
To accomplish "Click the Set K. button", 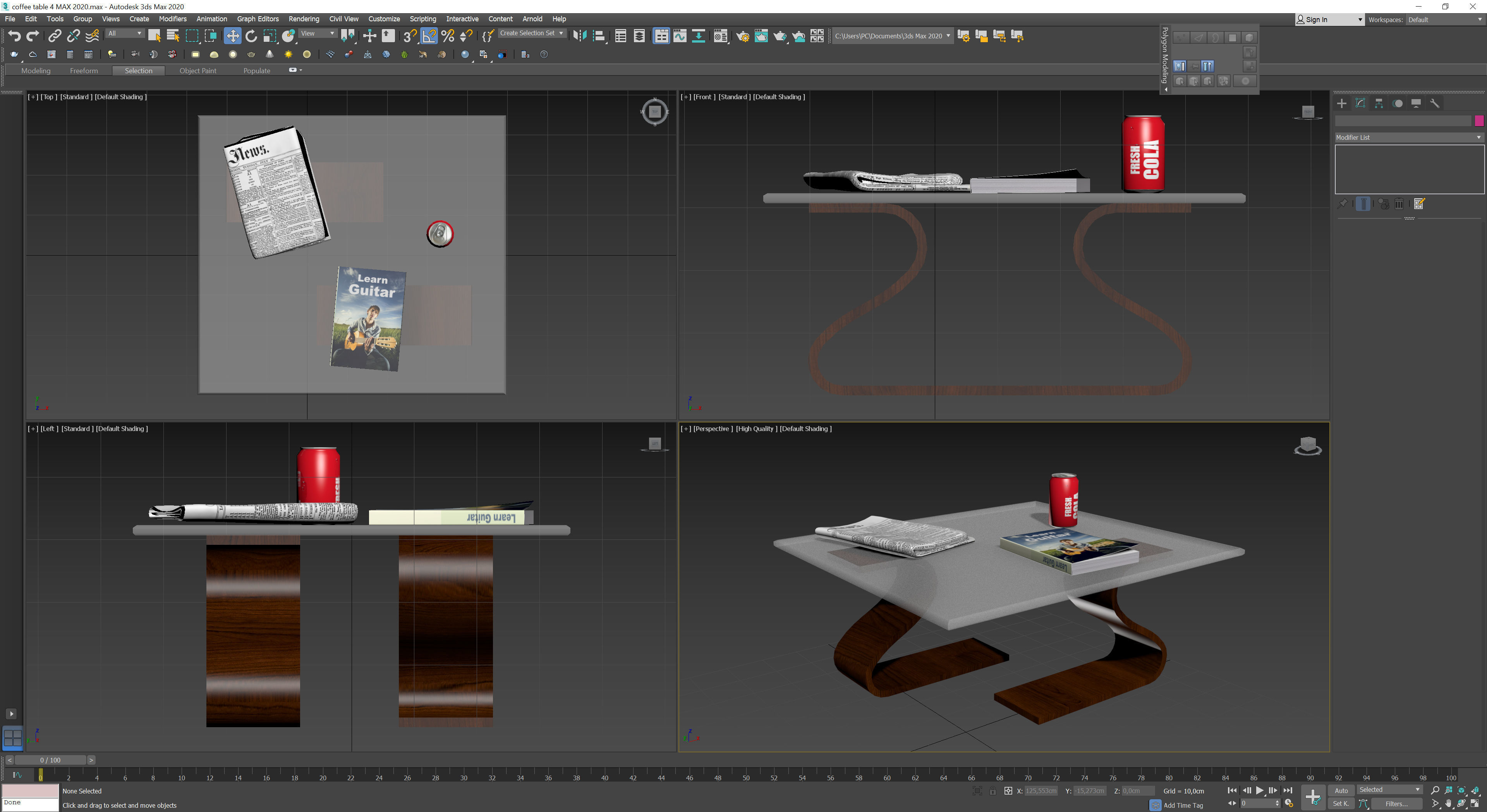I will 1341,803.
